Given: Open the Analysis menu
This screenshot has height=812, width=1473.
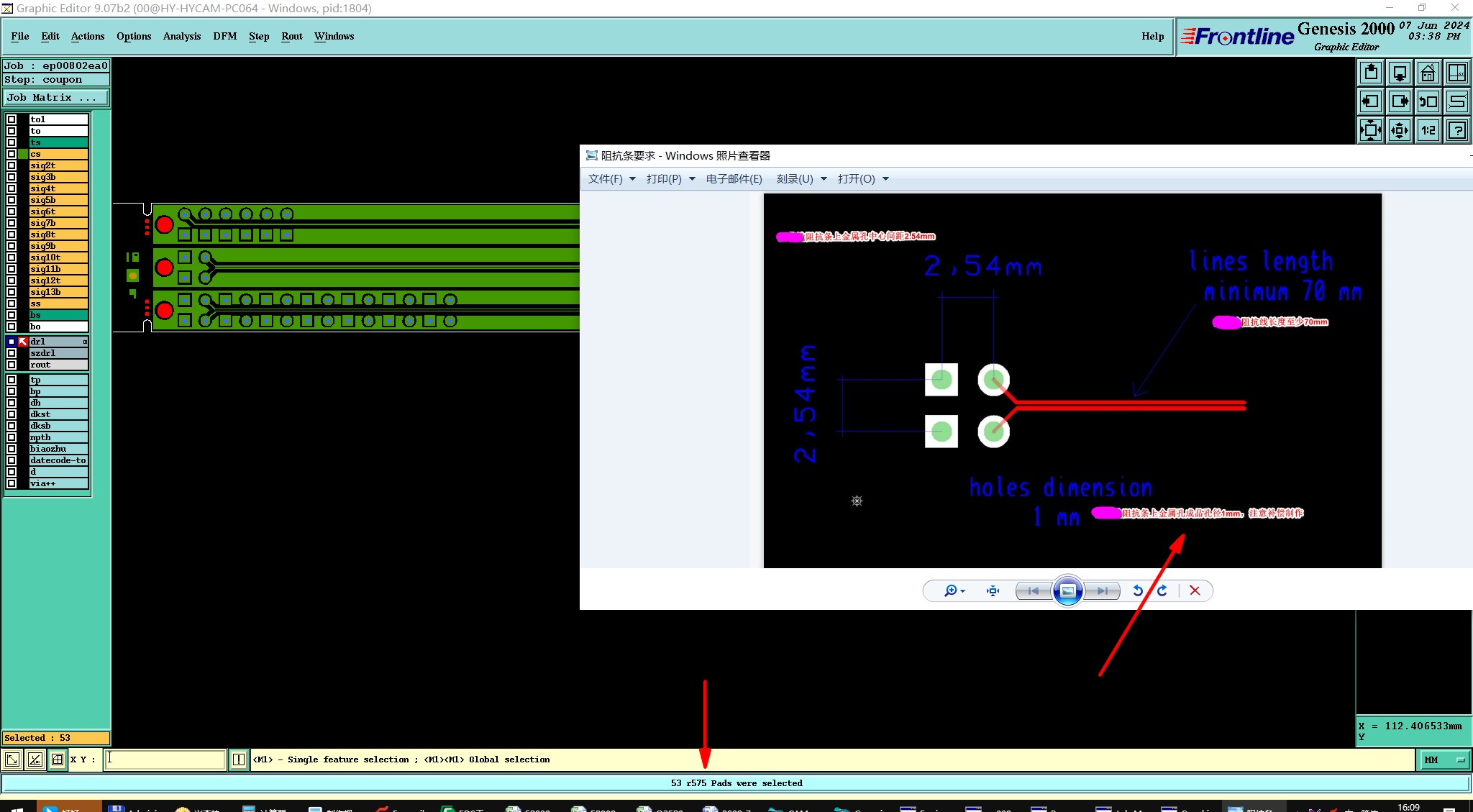Looking at the screenshot, I should 181,36.
